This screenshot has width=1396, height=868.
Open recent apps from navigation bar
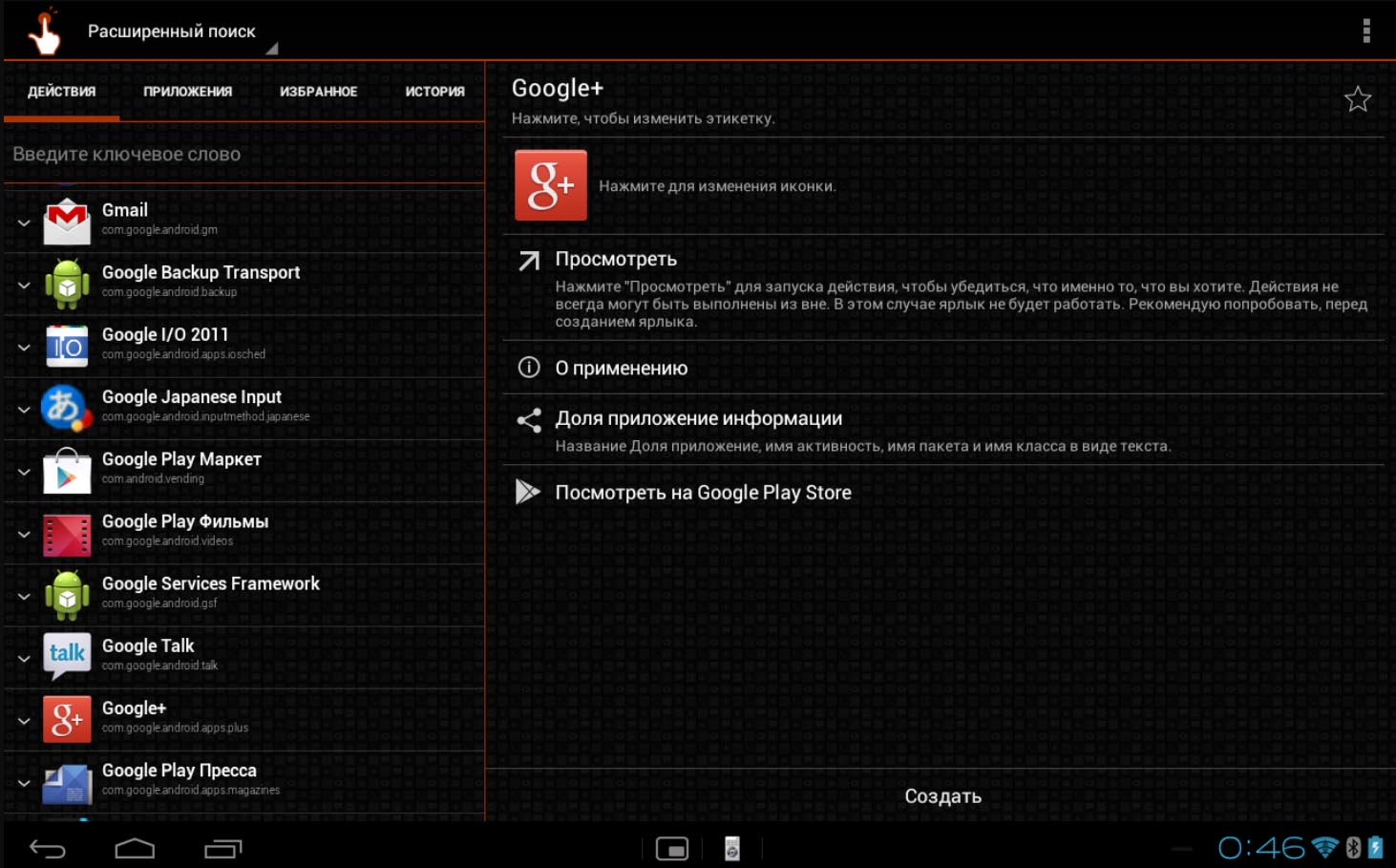click(x=223, y=848)
